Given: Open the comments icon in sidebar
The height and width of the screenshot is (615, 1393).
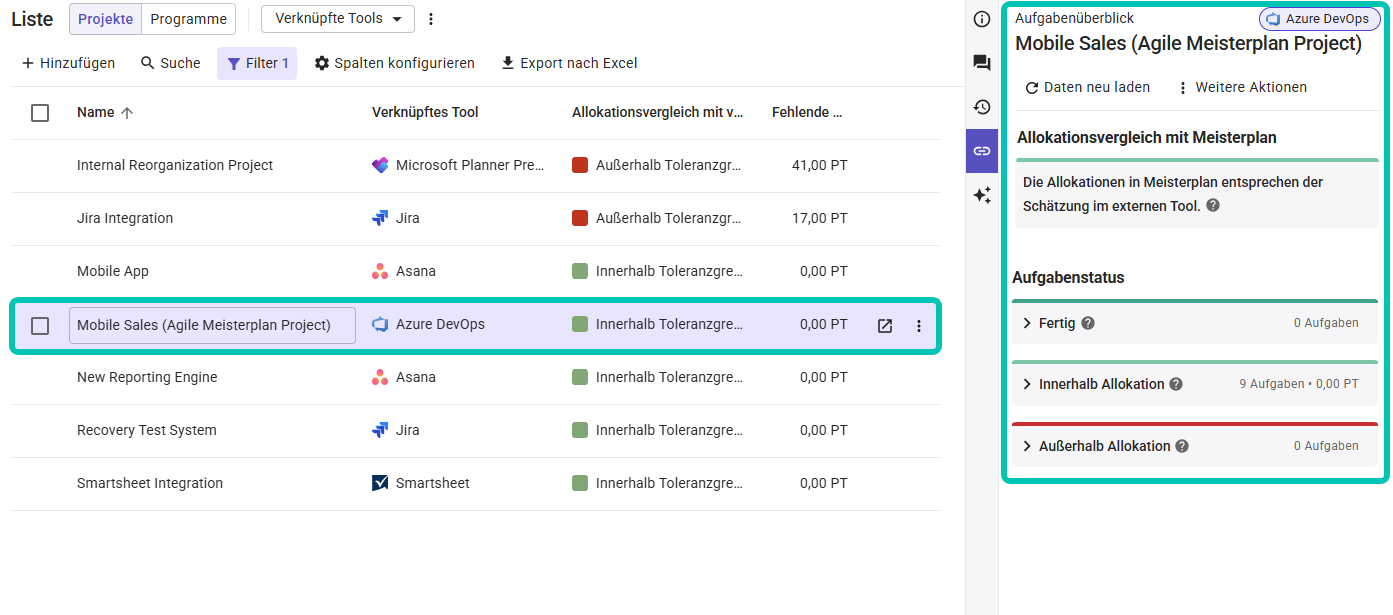Looking at the screenshot, I should (x=982, y=63).
